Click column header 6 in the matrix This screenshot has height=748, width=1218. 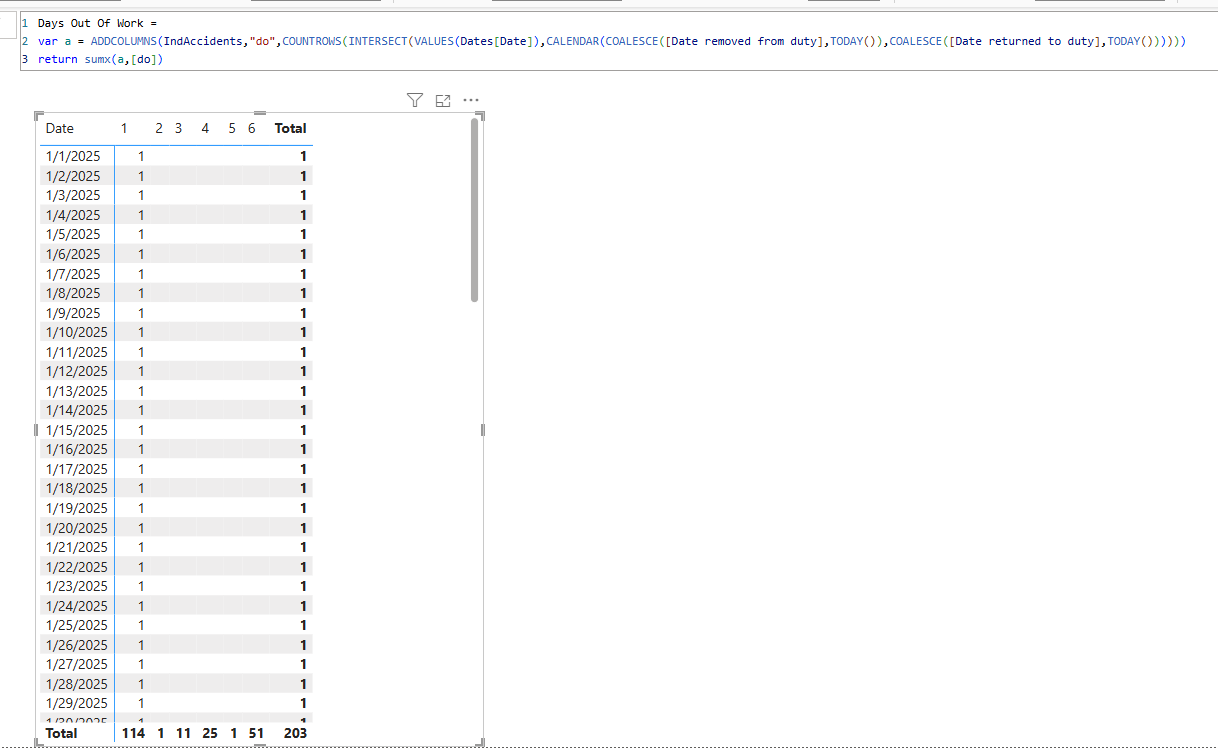(251, 128)
